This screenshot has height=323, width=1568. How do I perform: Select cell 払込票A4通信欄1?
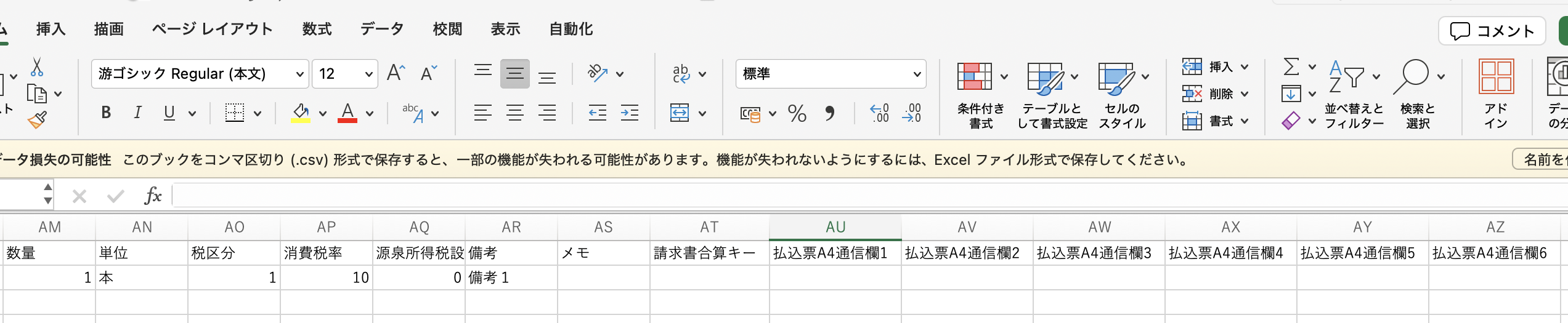click(x=835, y=253)
